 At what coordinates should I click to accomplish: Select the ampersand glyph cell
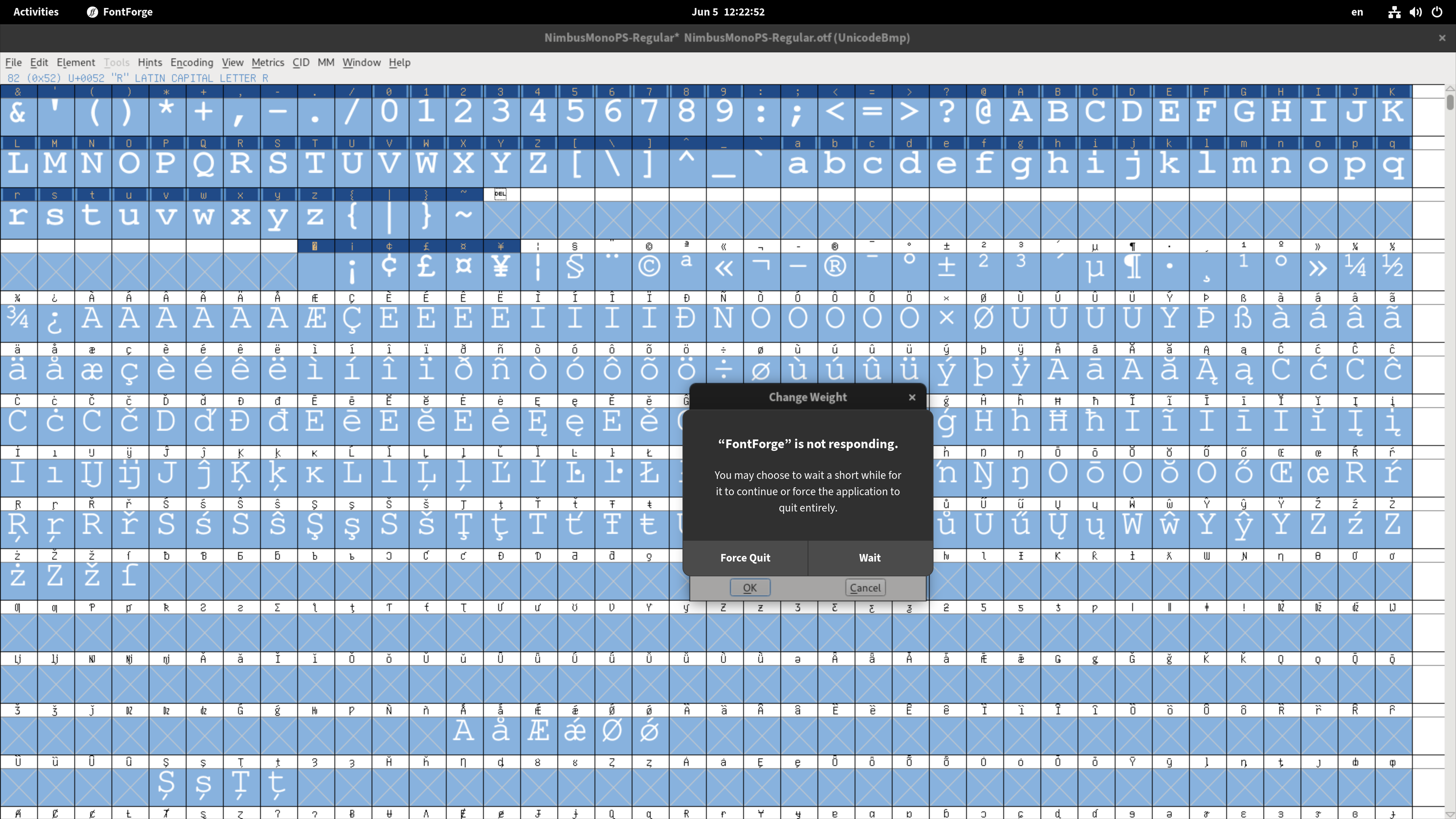[x=18, y=111]
